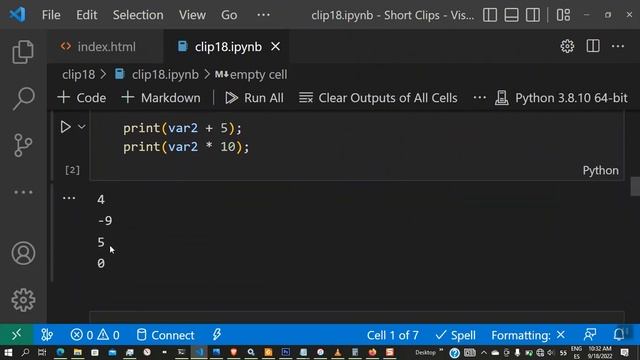The height and width of the screenshot is (360, 640).
Task: Click the feedback status bar icon
Action: click(x=590, y=335)
